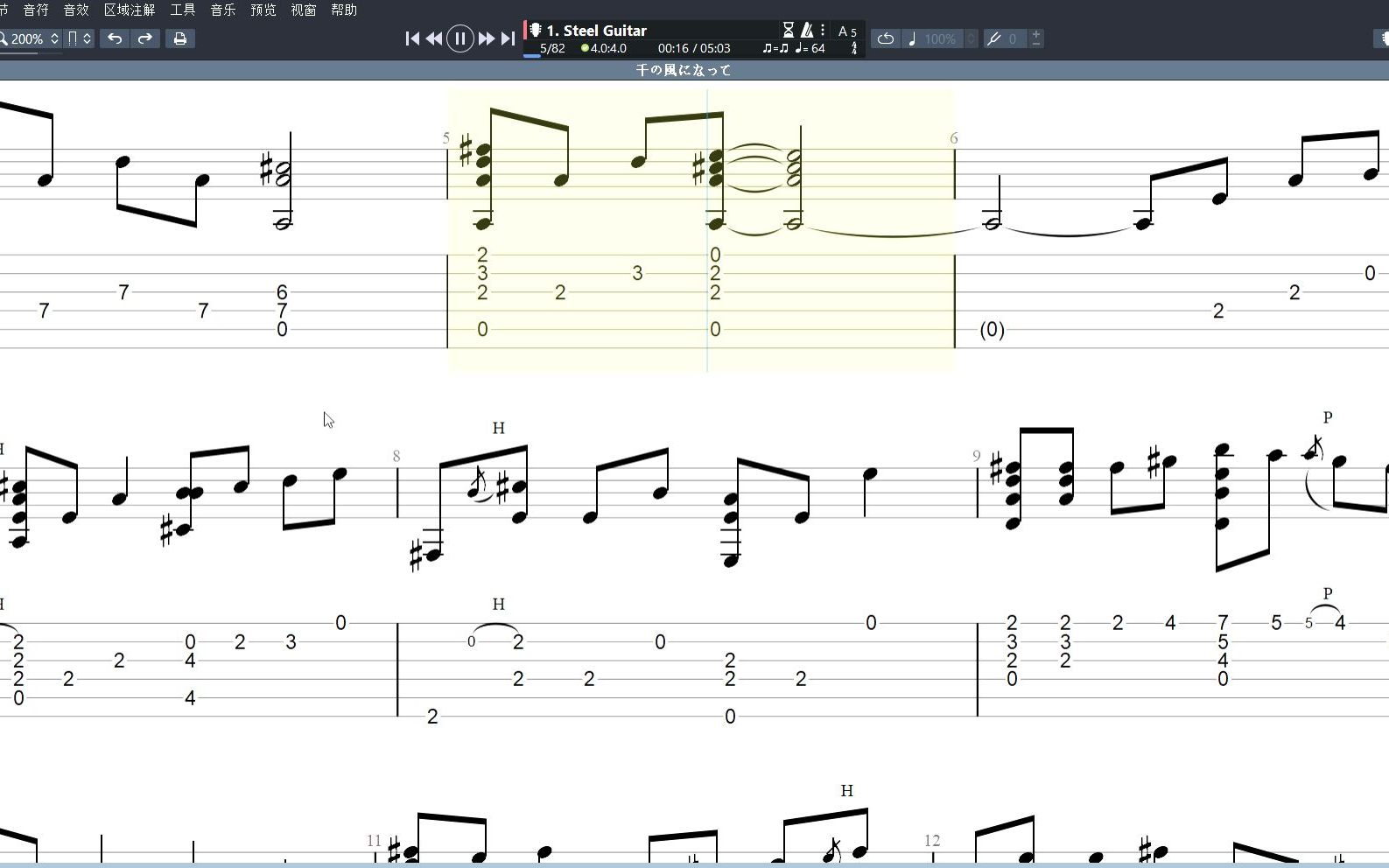The image size is (1389, 868).
Task: Click the Steel Guitar track instrument icon
Action: [x=536, y=30]
